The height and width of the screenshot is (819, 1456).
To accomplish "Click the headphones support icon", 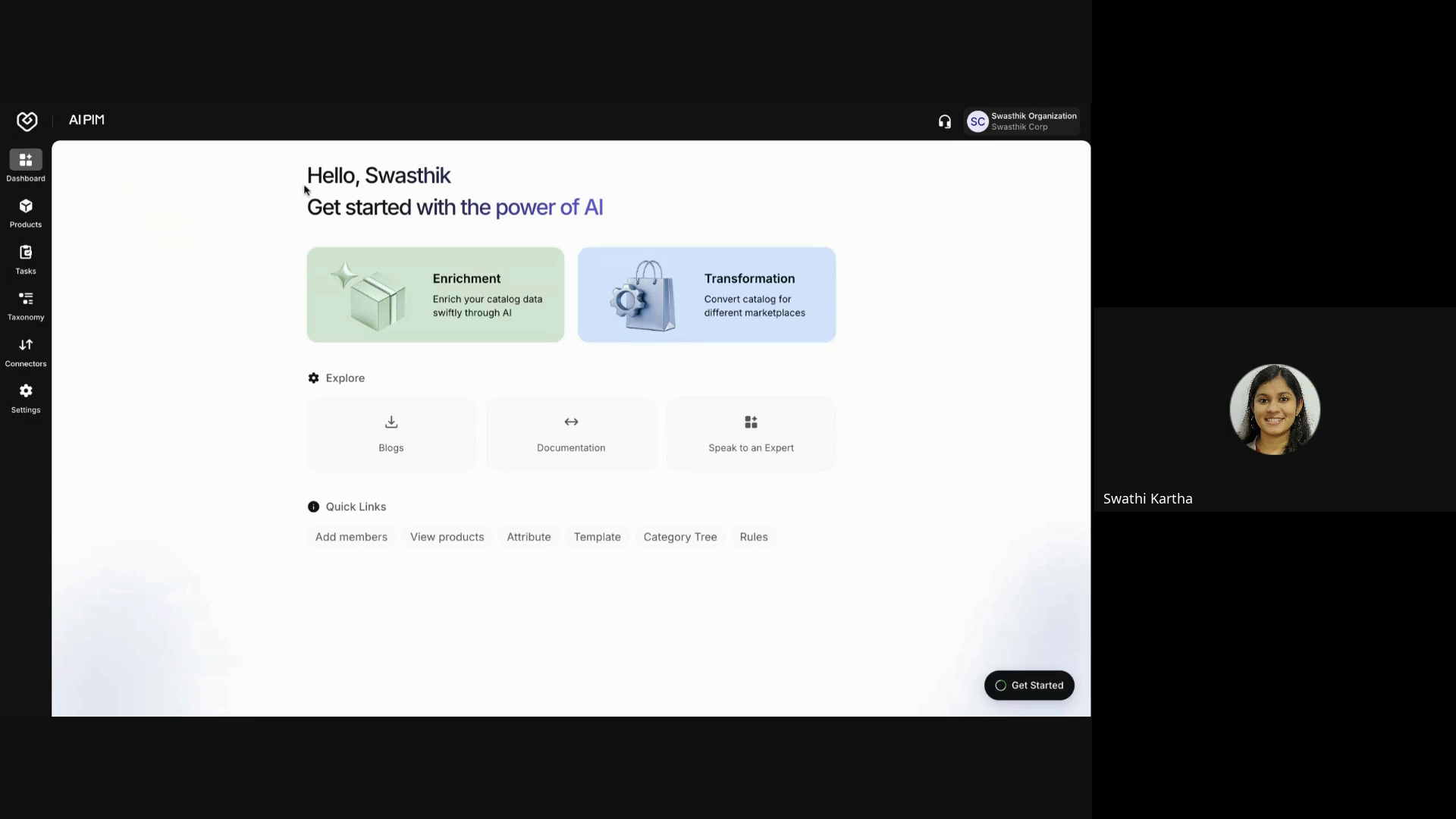I will 944,121.
